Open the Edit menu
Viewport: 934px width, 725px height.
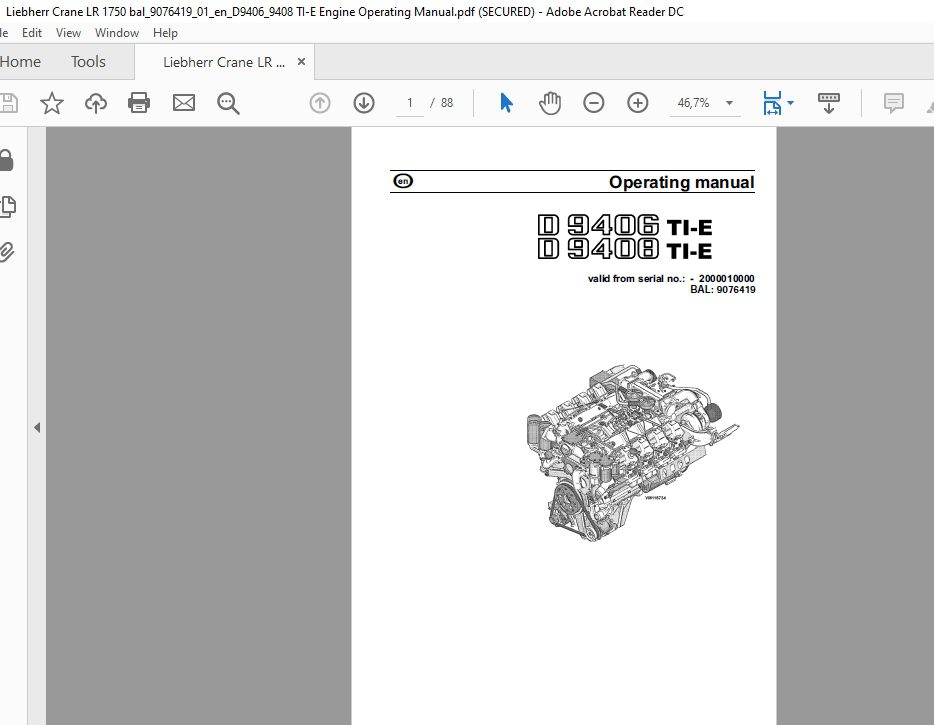[x=32, y=33]
